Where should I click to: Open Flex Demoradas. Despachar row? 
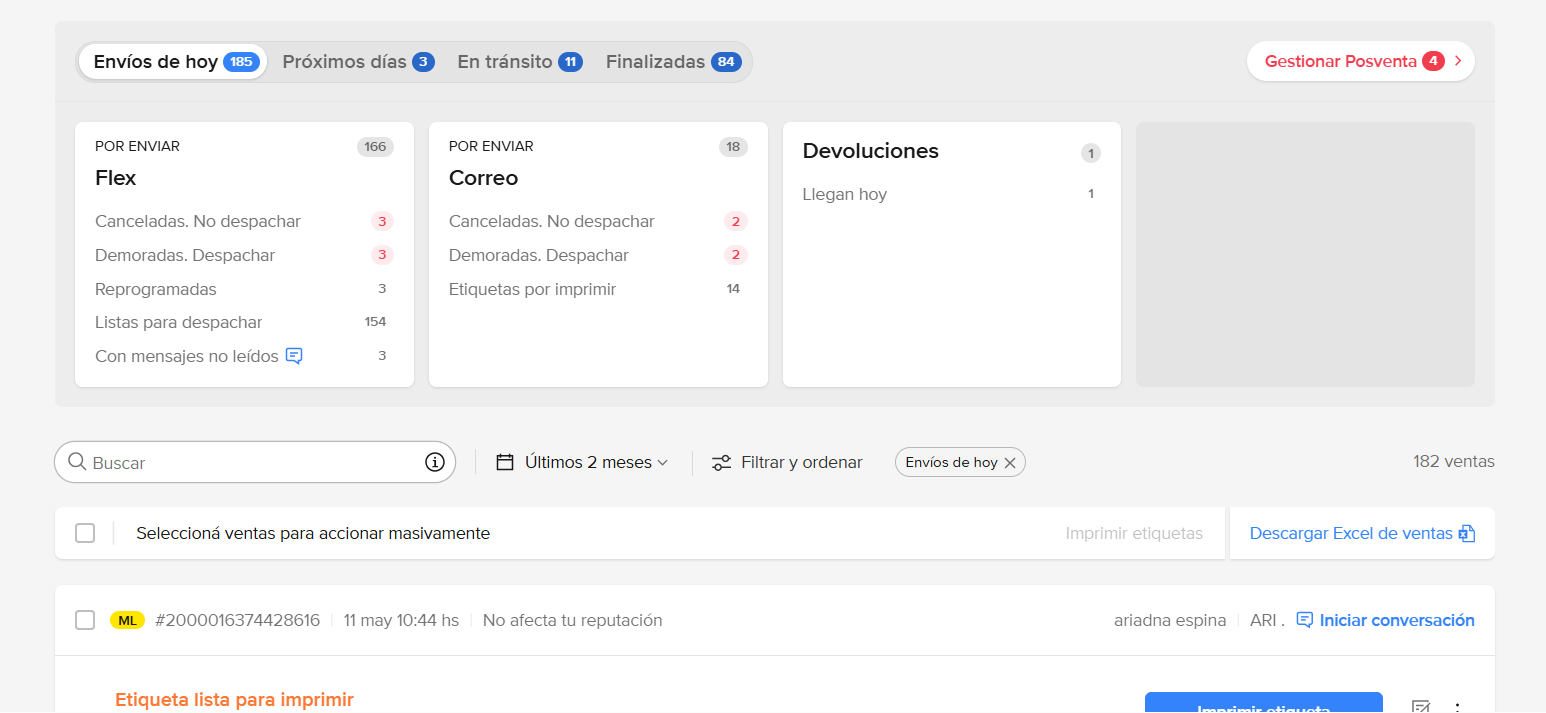244,255
